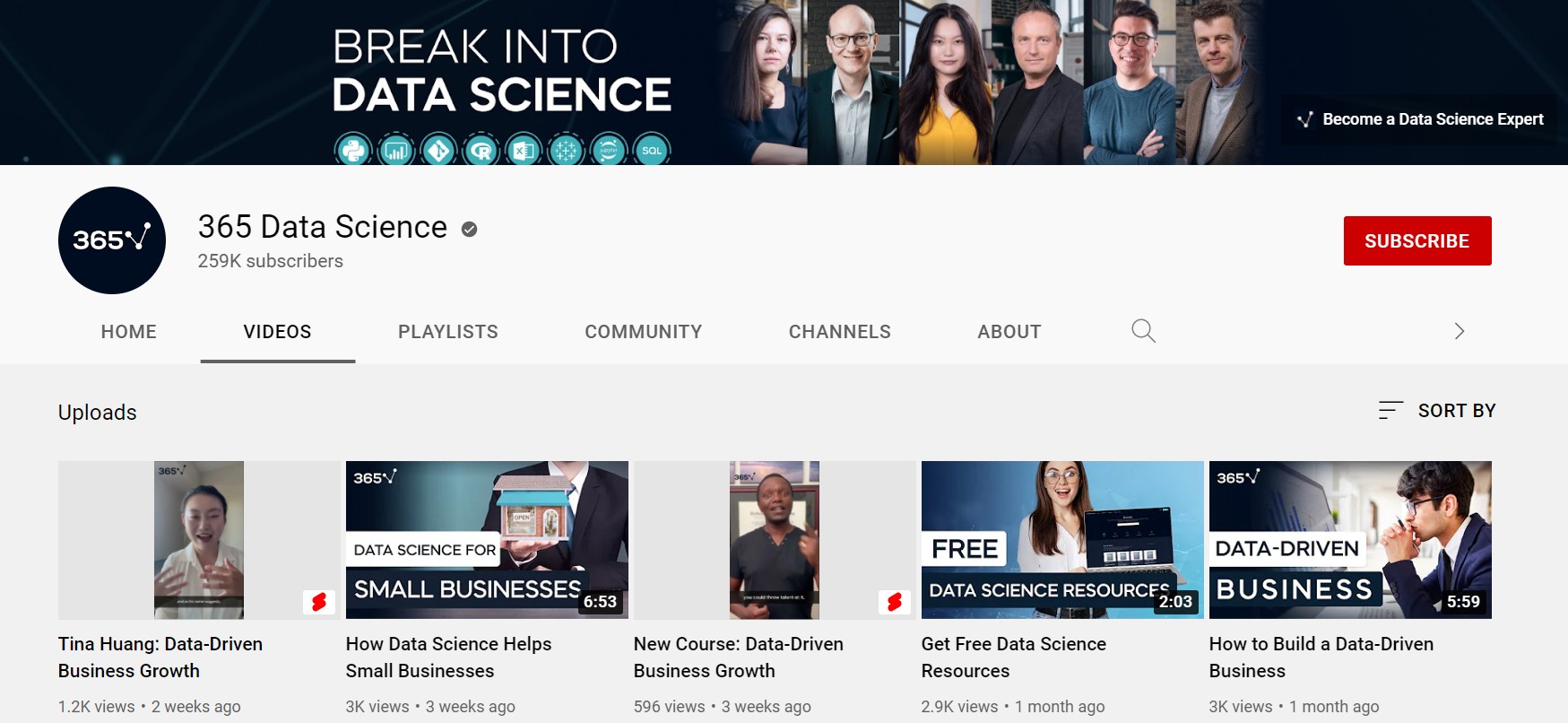Screen dimensions: 1568x723
Task: Open the Community tab
Action: pyautogui.click(x=644, y=332)
